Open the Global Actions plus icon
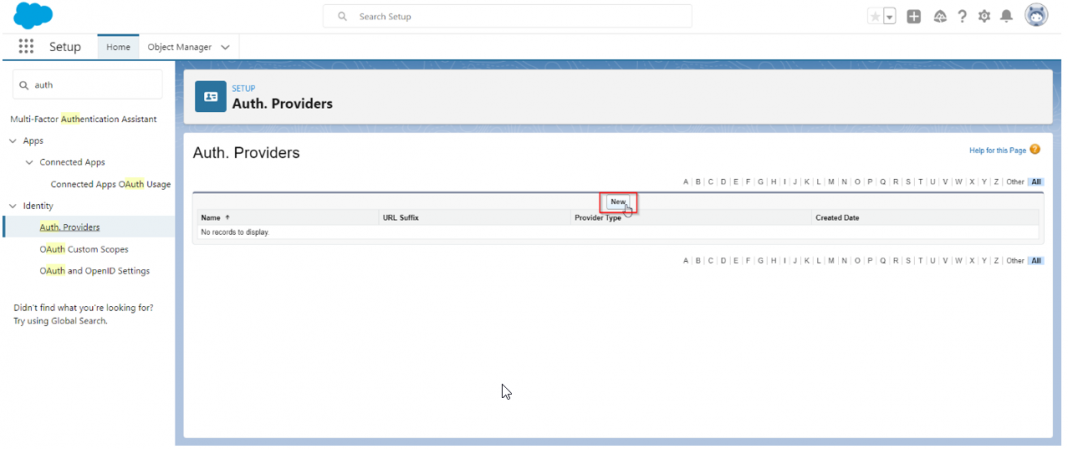This screenshot has width=1068, height=449. pyautogui.click(x=914, y=16)
